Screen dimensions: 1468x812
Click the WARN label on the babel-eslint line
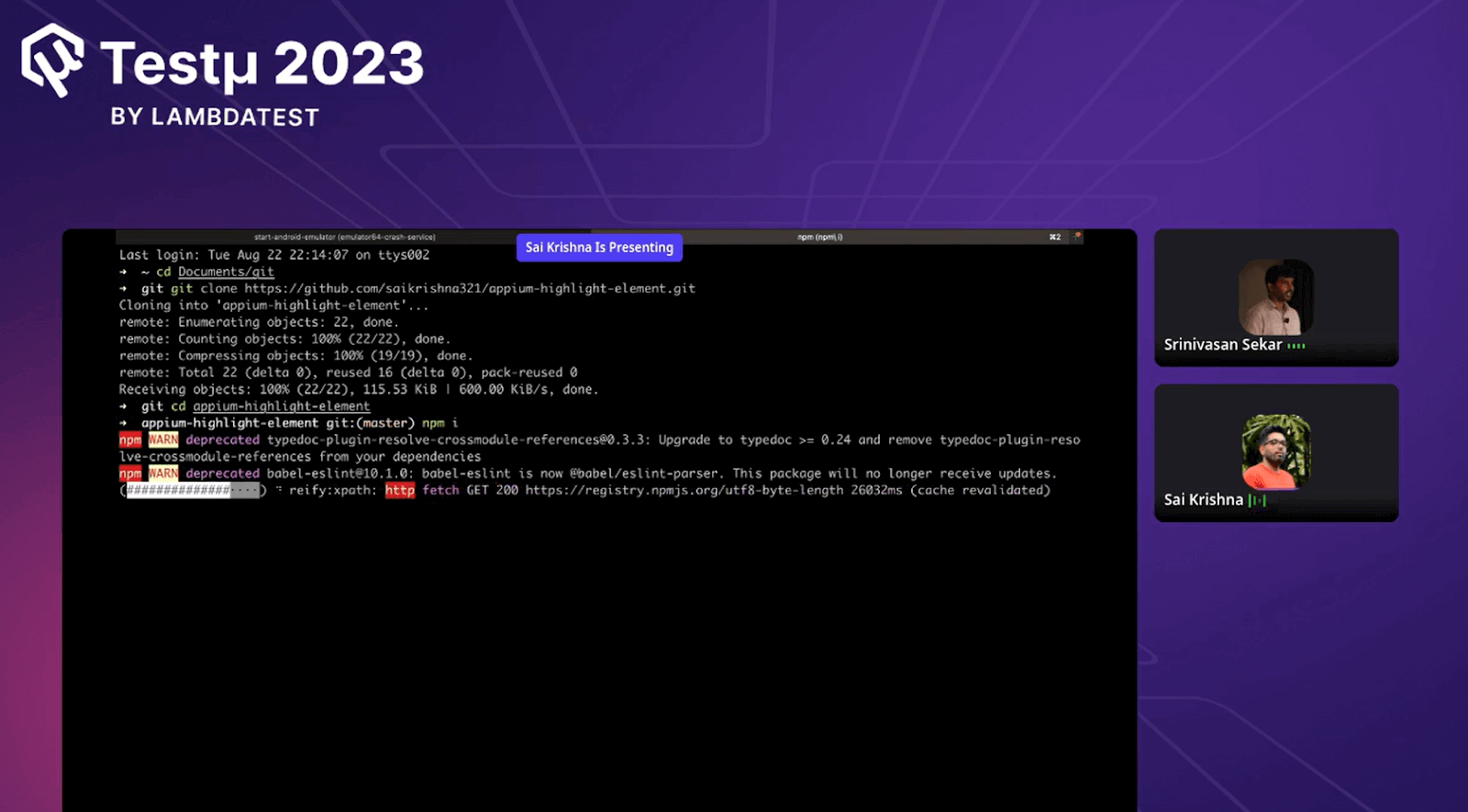[163, 473]
